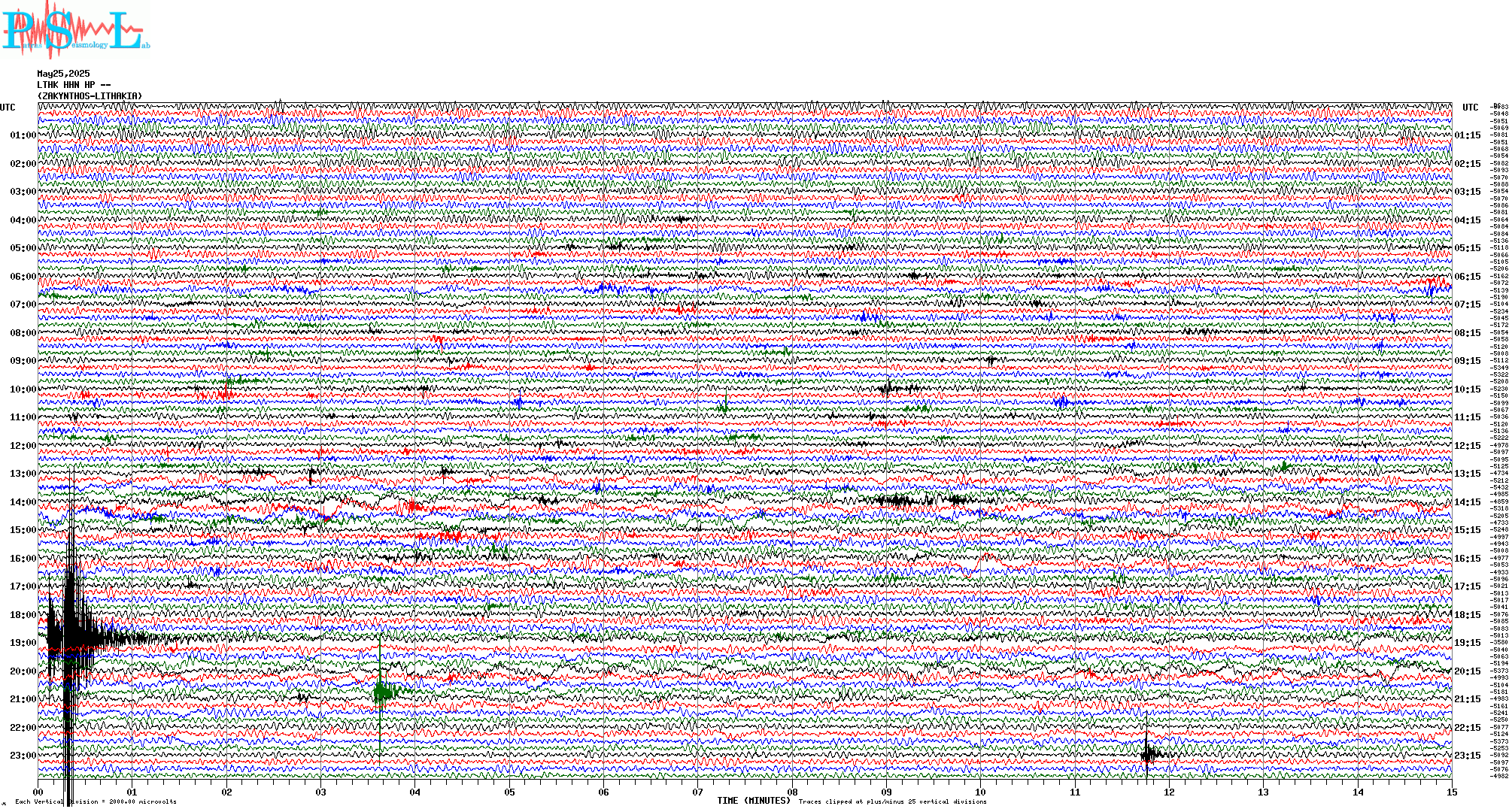Click the 10:15 time label on right axis
1512x812 pixels.
click(1468, 389)
